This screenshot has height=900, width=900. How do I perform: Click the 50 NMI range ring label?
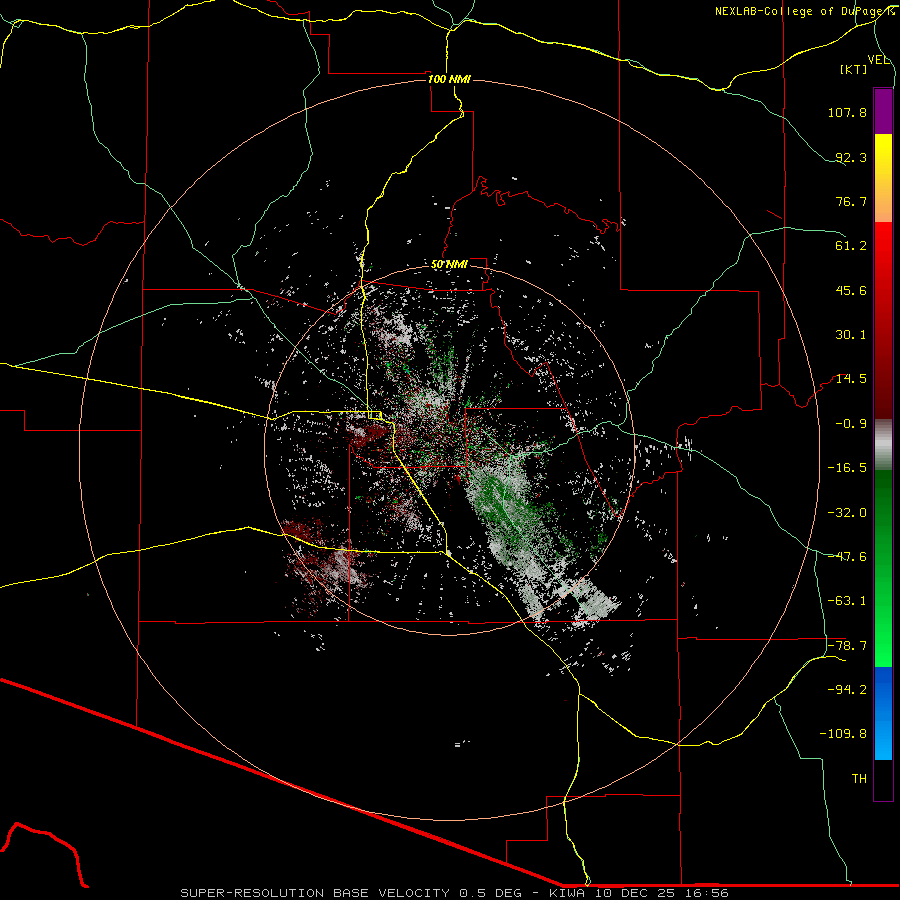(449, 265)
